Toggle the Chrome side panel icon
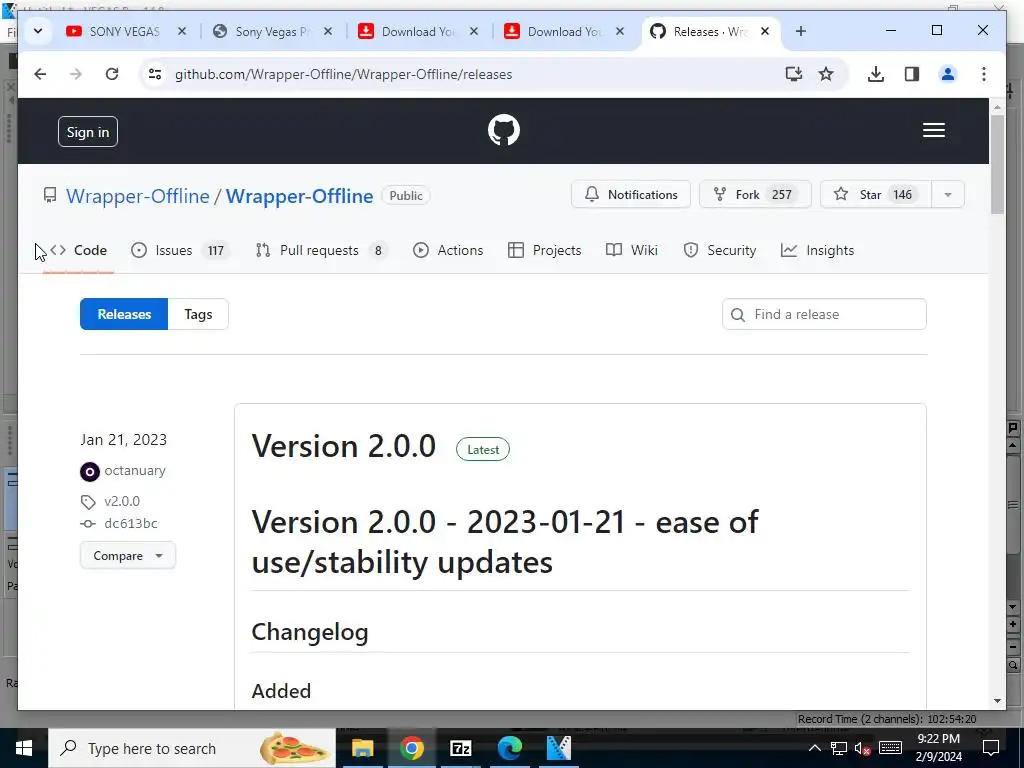Image resolution: width=1024 pixels, height=768 pixels. click(912, 74)
